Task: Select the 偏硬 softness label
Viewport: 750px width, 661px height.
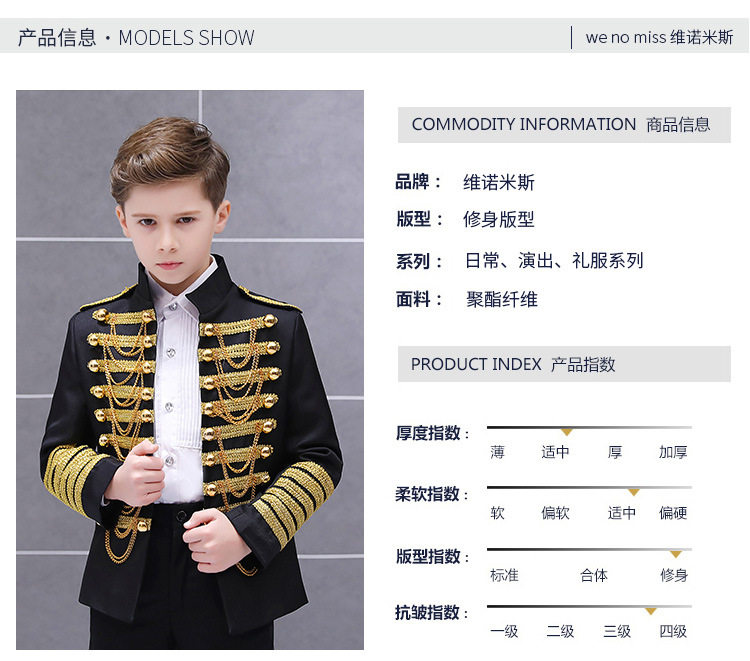Action: click(x=673, y=513)
